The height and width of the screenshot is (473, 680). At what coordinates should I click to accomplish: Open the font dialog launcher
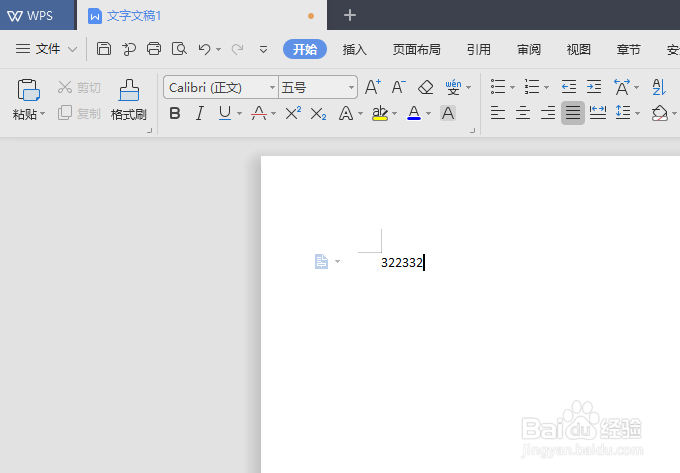point(472,130)
